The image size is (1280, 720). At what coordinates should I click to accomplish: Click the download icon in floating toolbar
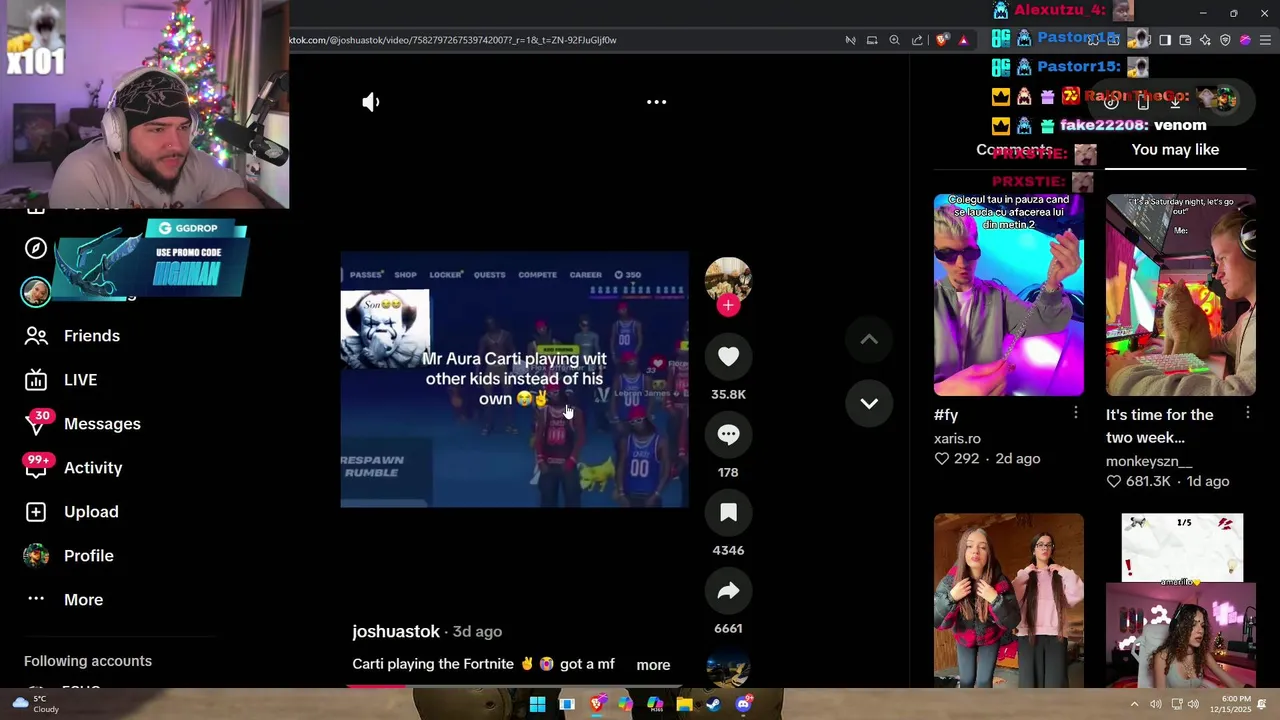point(1176,101)
